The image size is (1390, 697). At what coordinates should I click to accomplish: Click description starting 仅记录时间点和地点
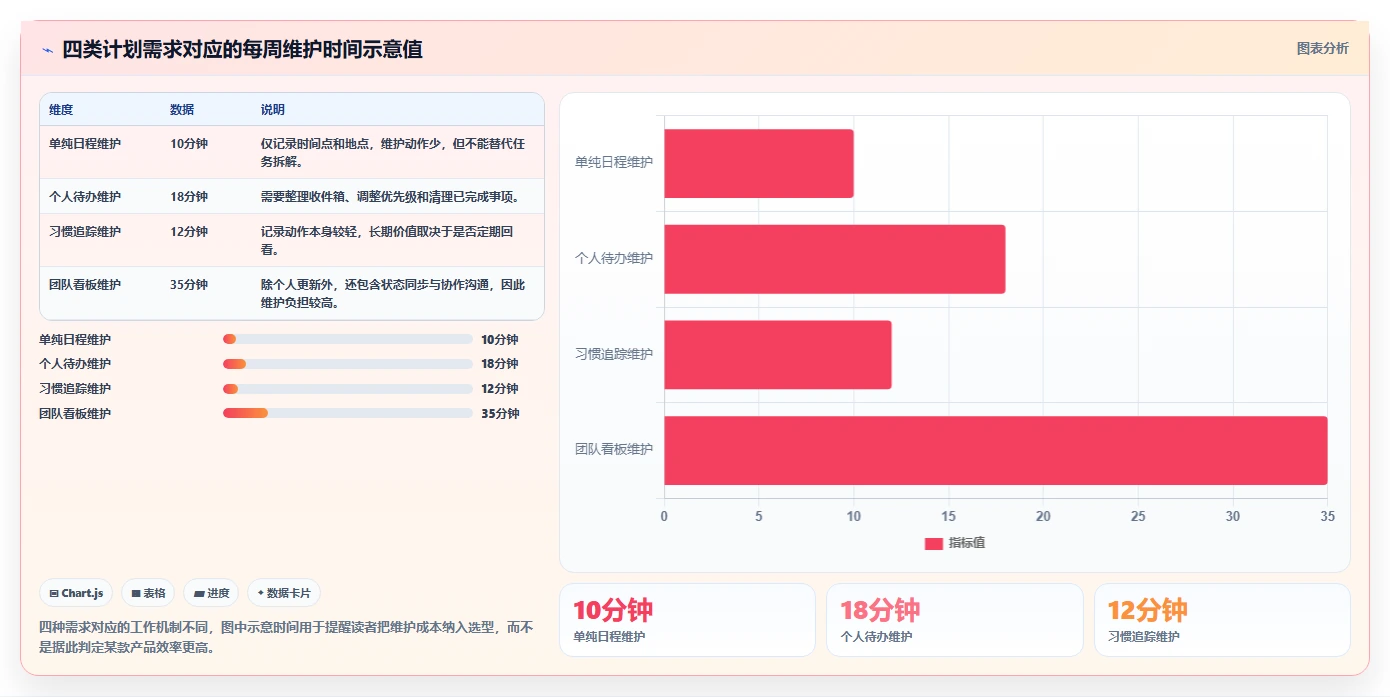tap(393, 152)
